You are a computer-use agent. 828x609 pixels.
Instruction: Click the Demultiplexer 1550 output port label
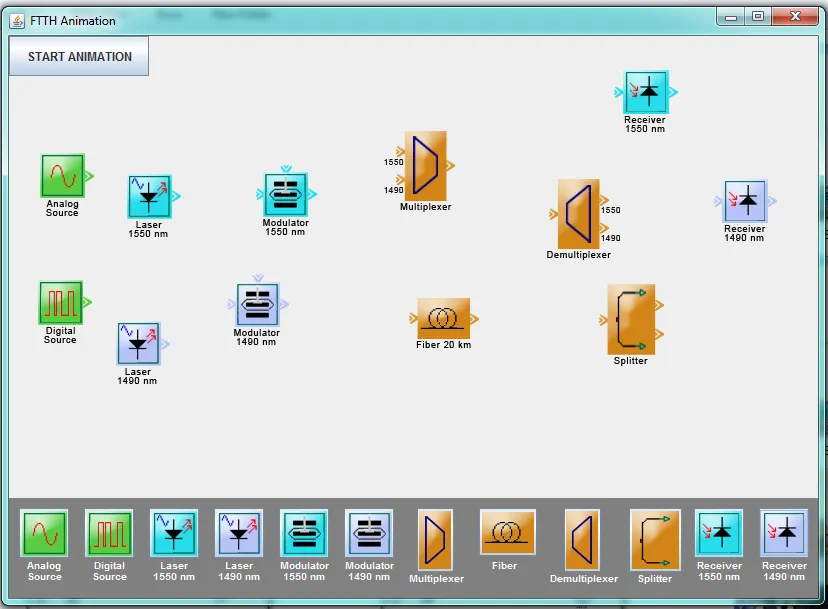pyautogui.click(x=610, y=210)
